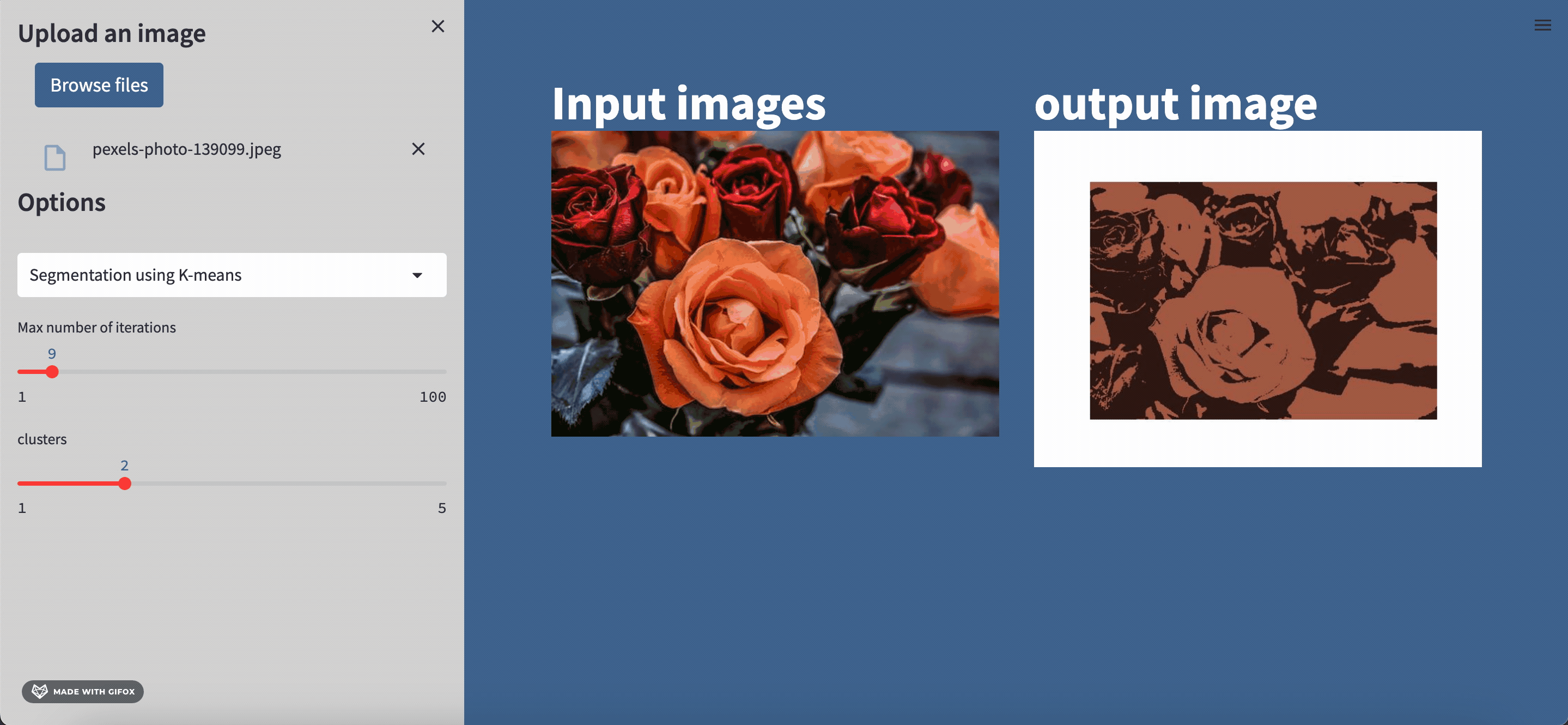Click the Options section heading

62,203
